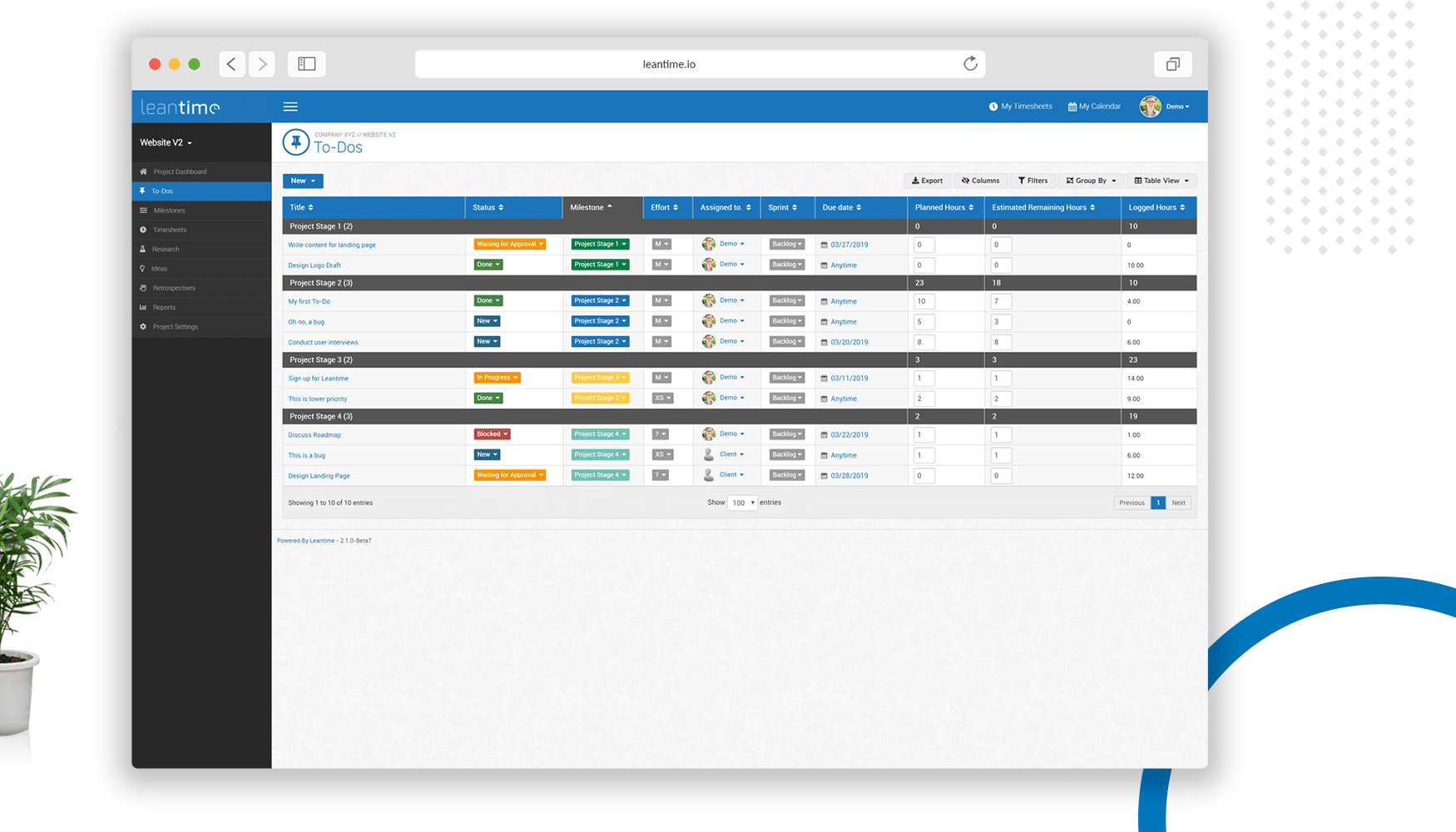Open XS effort dropdown for This is lower priority
The height and width of the screenshot is (832, 1456).
coord(662,398)
